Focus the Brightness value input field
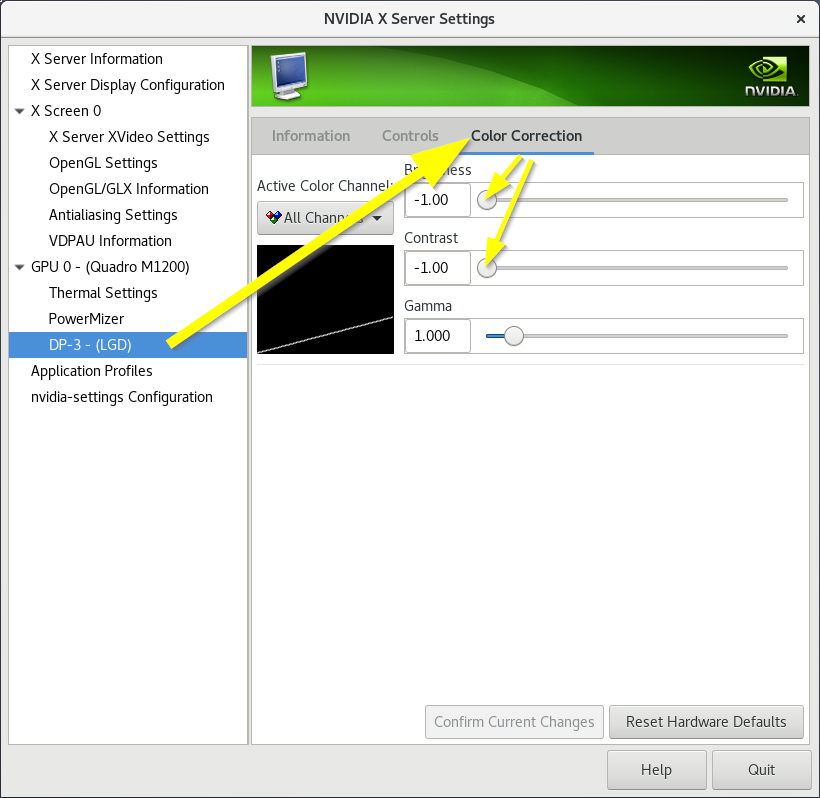 point(437,200)
